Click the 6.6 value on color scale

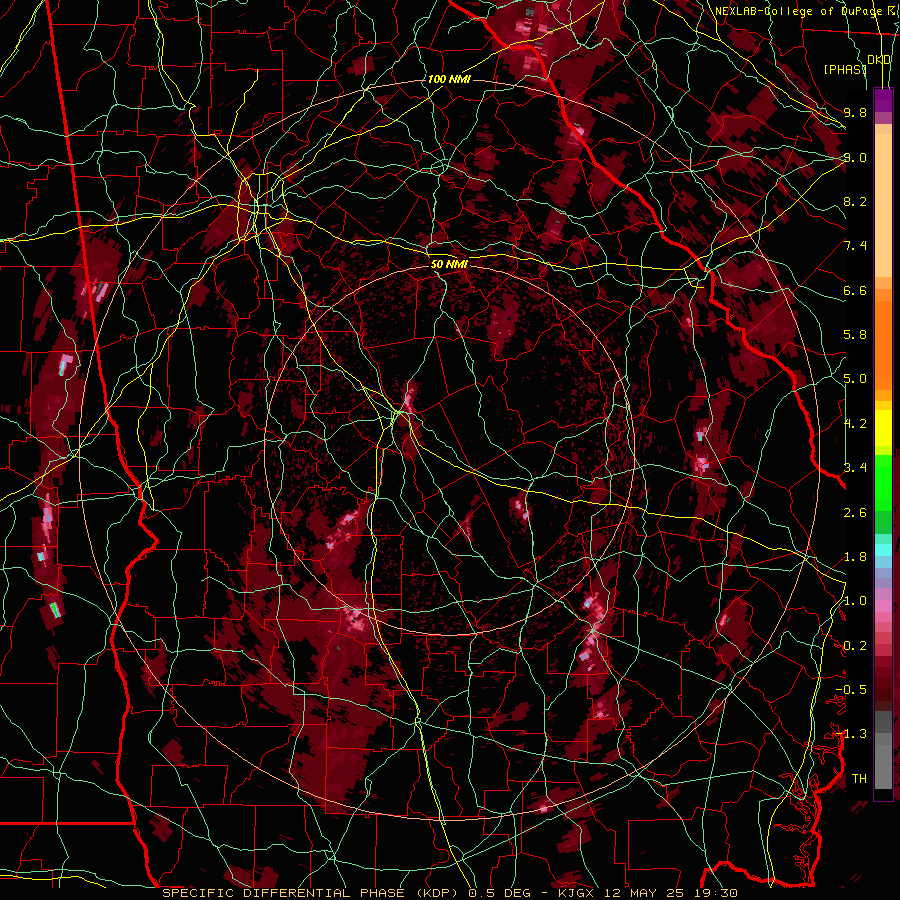click(855, 290)
